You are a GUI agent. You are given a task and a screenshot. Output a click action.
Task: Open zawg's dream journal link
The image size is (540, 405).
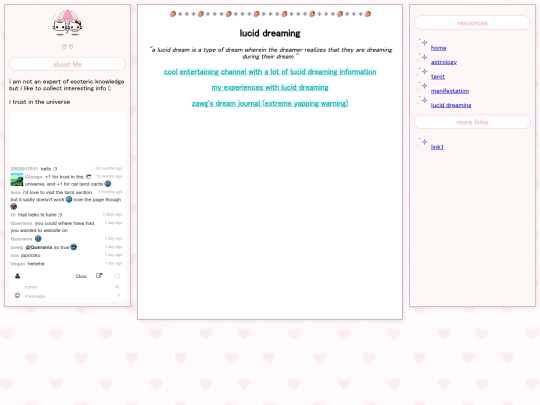[x=270, y=103]
